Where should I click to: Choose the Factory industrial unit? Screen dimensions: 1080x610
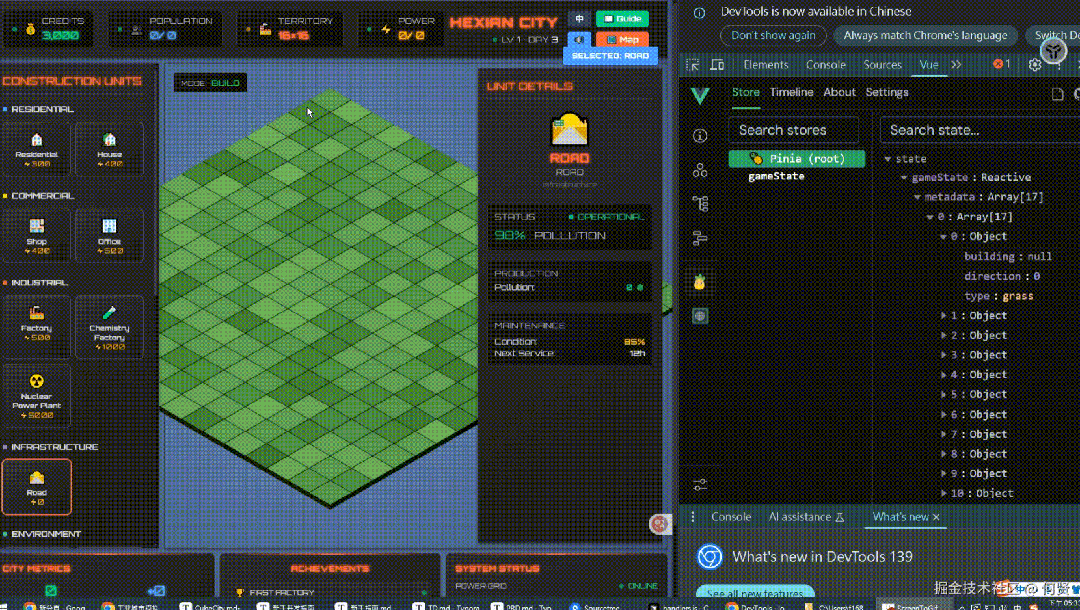37,327
